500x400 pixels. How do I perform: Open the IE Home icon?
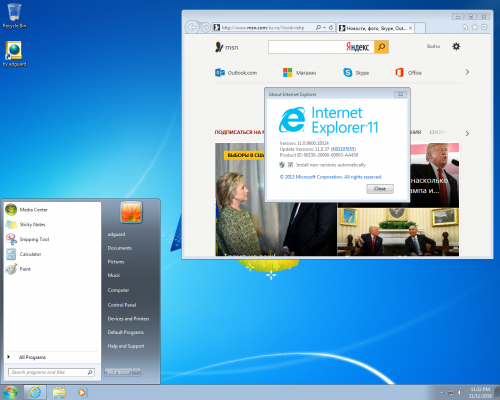(465, 27)
